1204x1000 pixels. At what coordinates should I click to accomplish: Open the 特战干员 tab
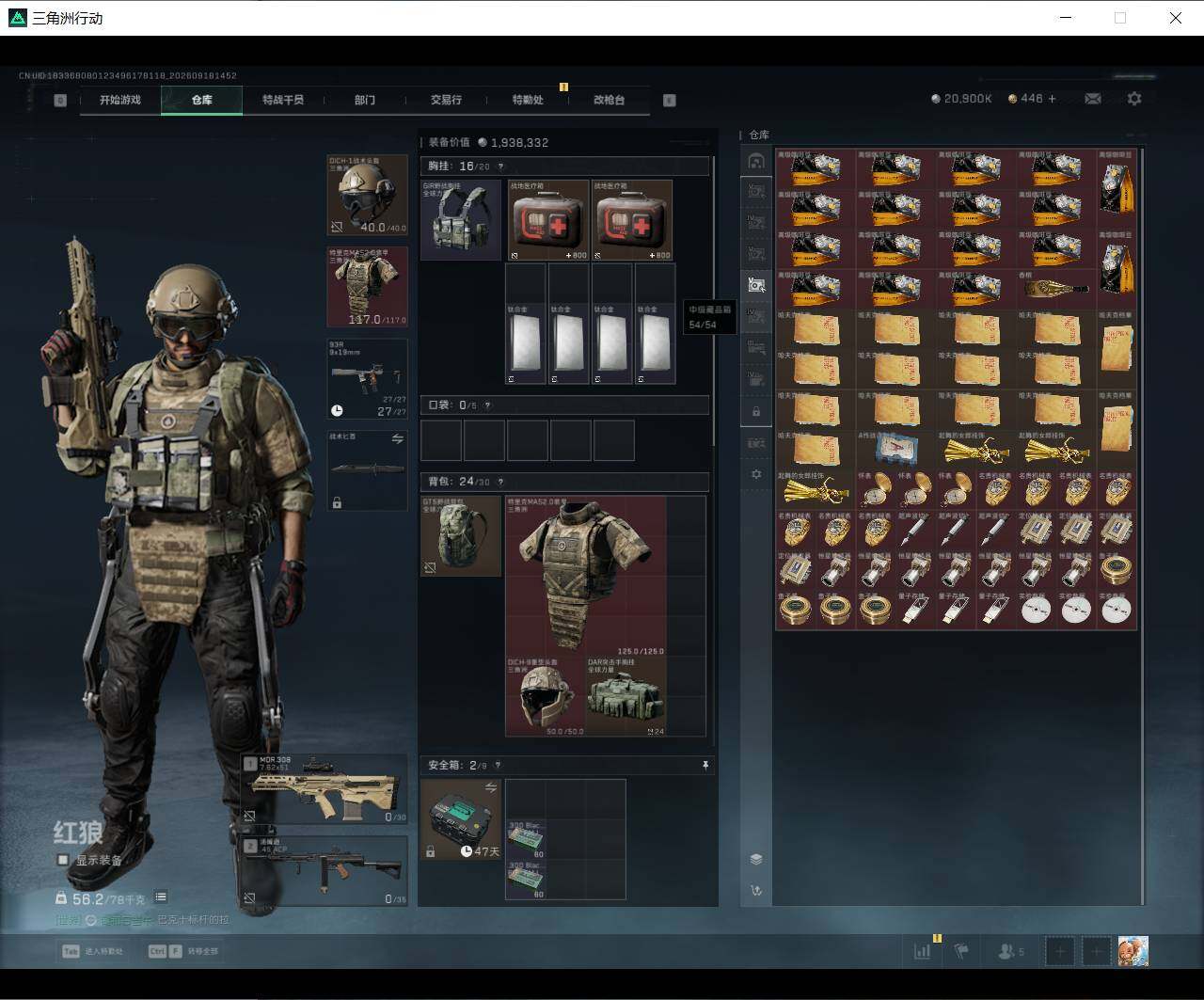click(x=283, y=100)
